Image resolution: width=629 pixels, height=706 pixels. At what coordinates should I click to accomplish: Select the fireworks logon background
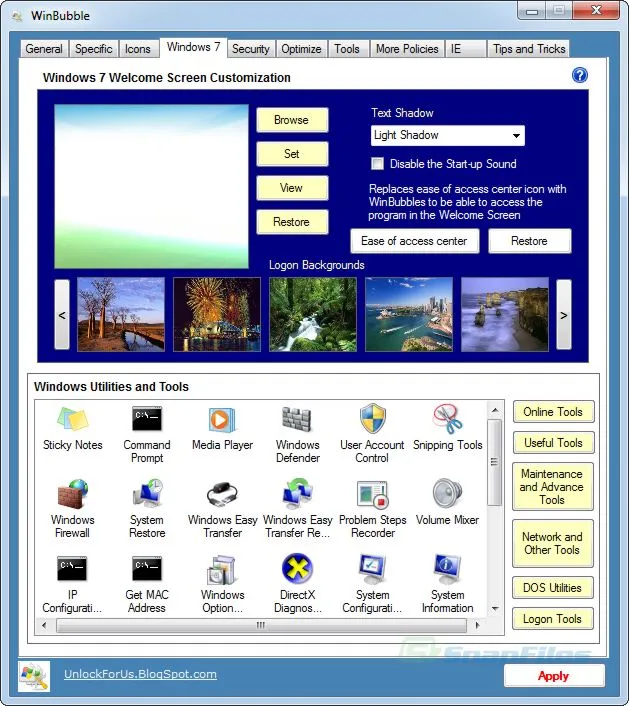pos(217,314)
